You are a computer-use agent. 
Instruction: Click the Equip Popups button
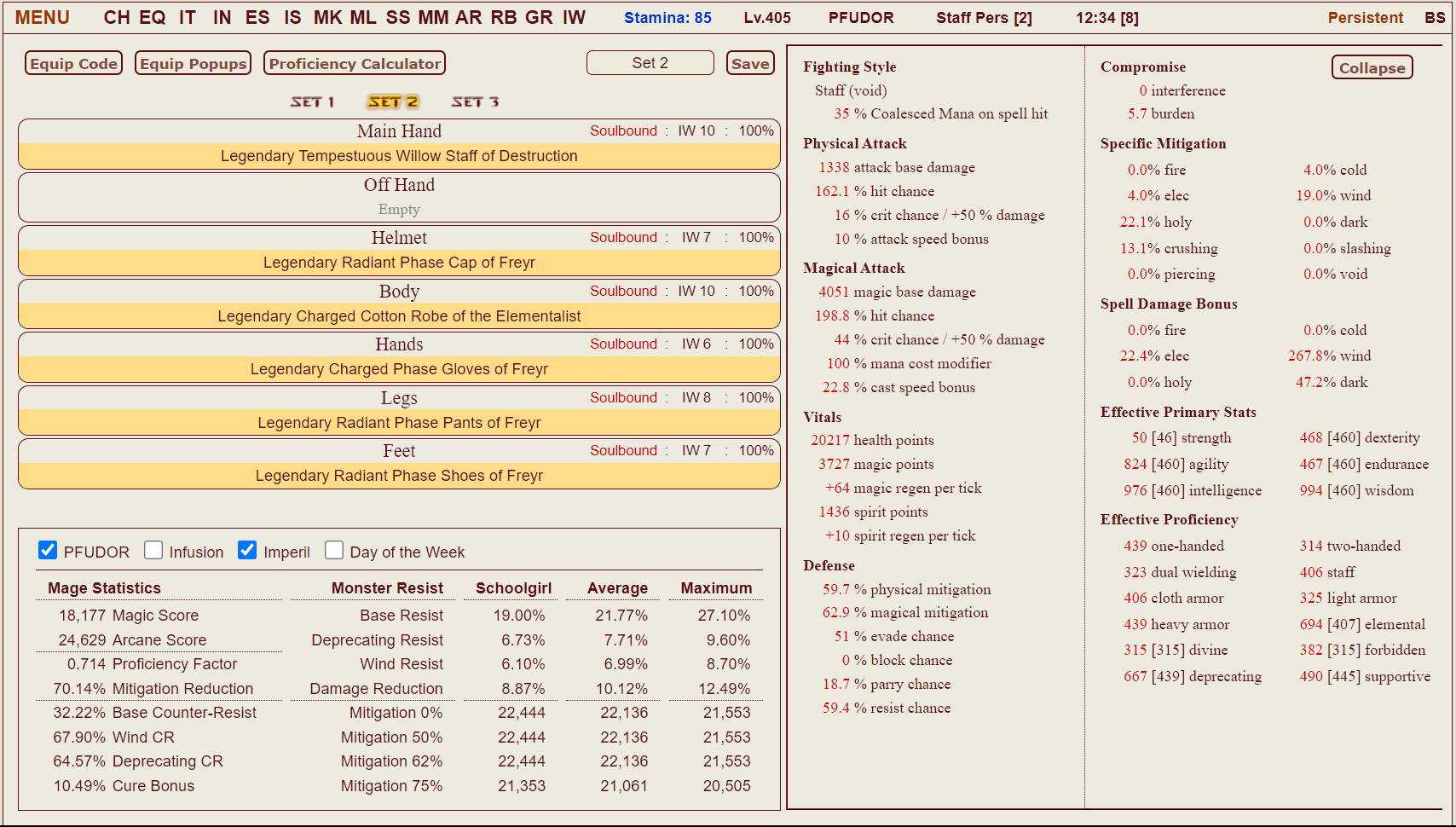coord(193,63)
